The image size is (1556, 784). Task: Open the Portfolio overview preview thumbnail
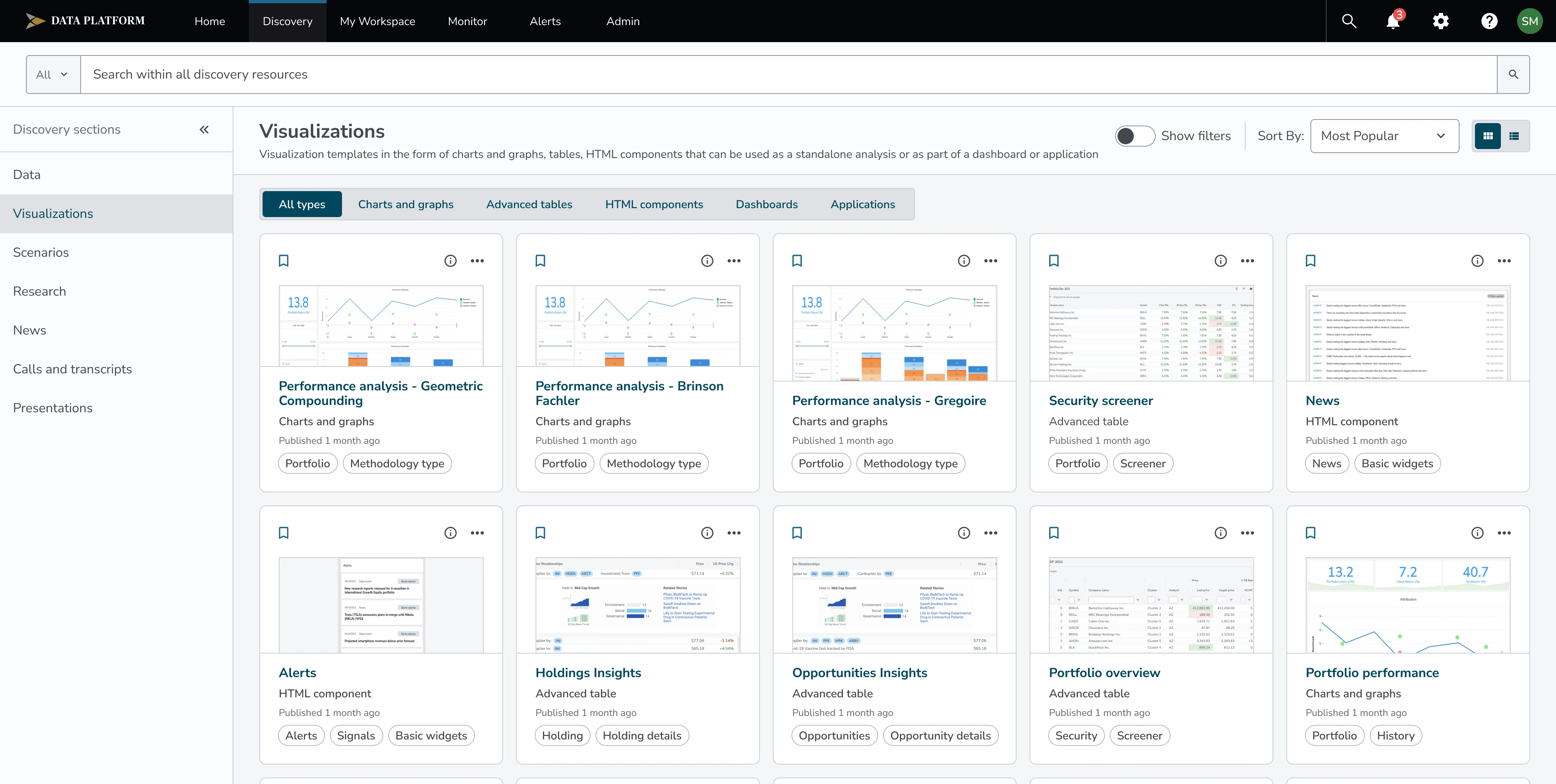pyautogui.click(x=1151, y=605)
